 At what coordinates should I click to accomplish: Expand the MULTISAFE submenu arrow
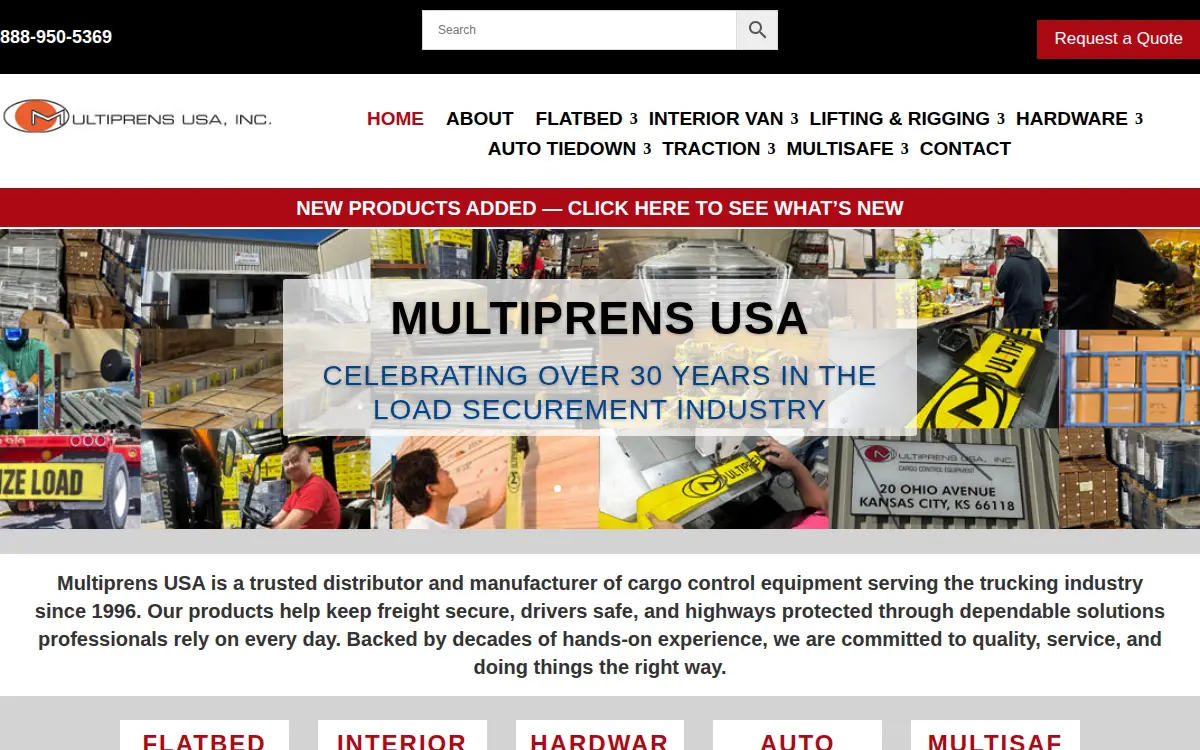point(904,149)
